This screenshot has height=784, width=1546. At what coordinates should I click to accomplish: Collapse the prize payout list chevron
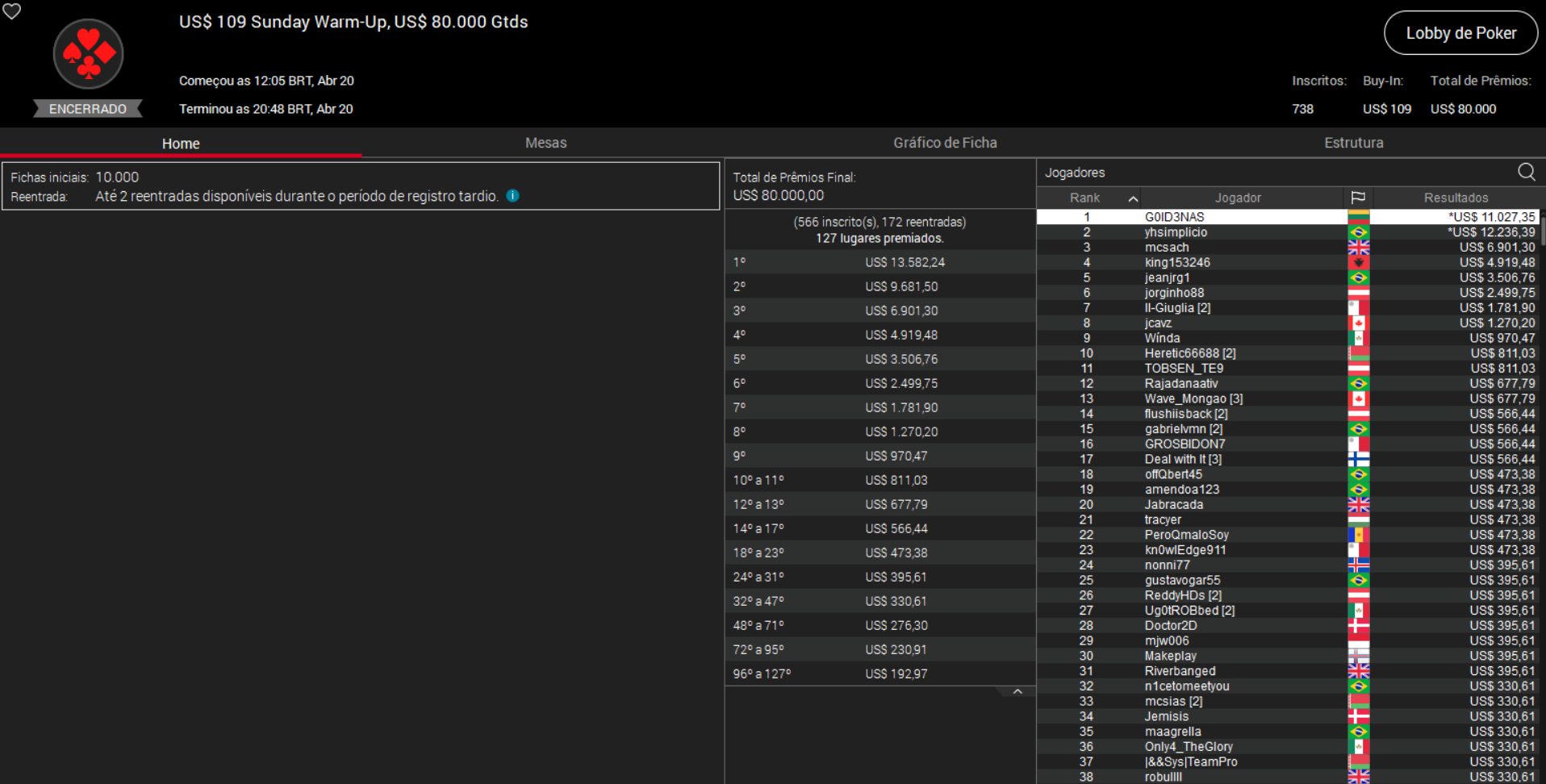click(x=1017, y=692)
